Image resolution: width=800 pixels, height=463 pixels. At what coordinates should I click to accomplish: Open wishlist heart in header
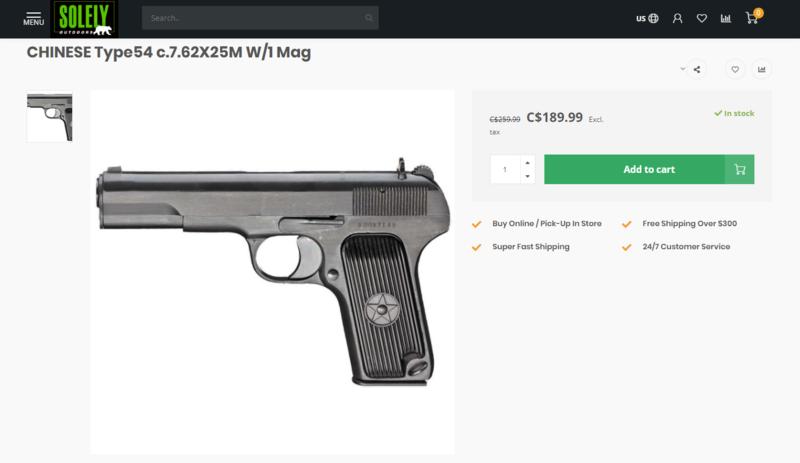coord(702,18)
